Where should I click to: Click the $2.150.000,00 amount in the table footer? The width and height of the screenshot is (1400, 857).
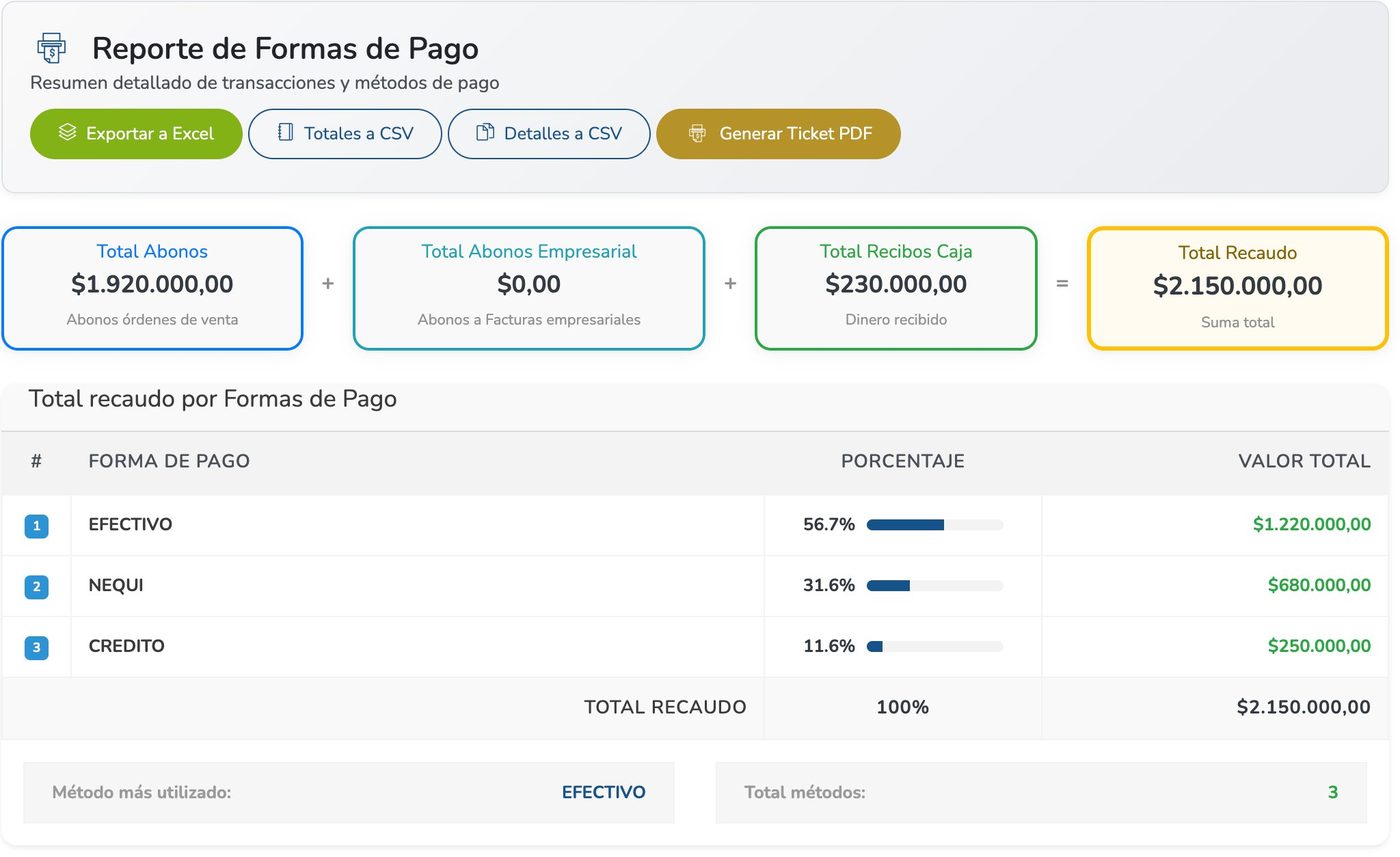[x=1304, y=707]
